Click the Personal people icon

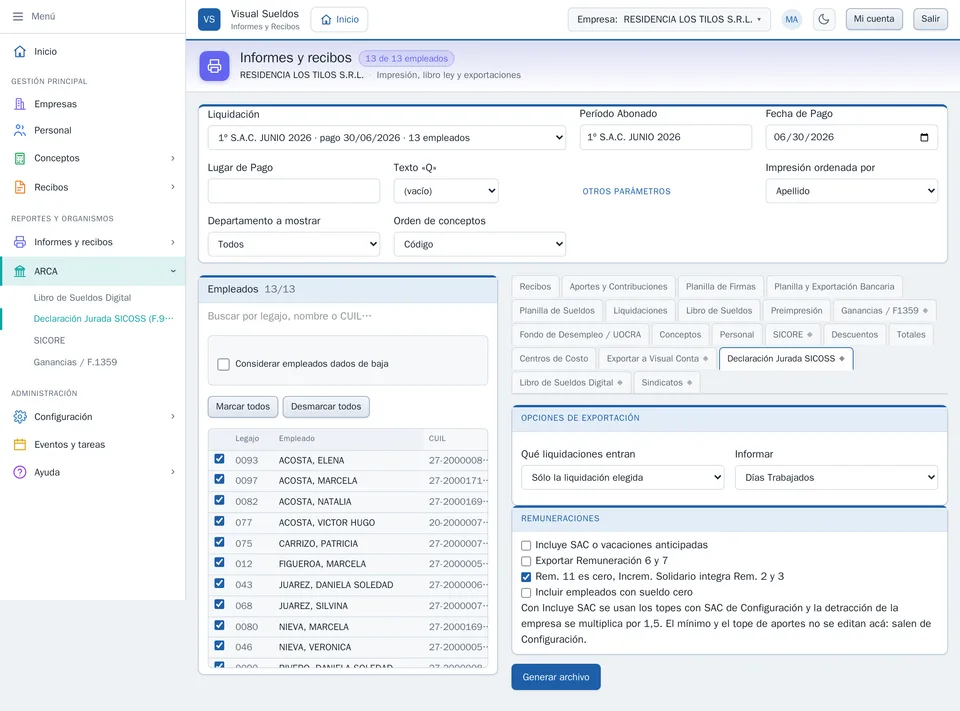point(20,130)
